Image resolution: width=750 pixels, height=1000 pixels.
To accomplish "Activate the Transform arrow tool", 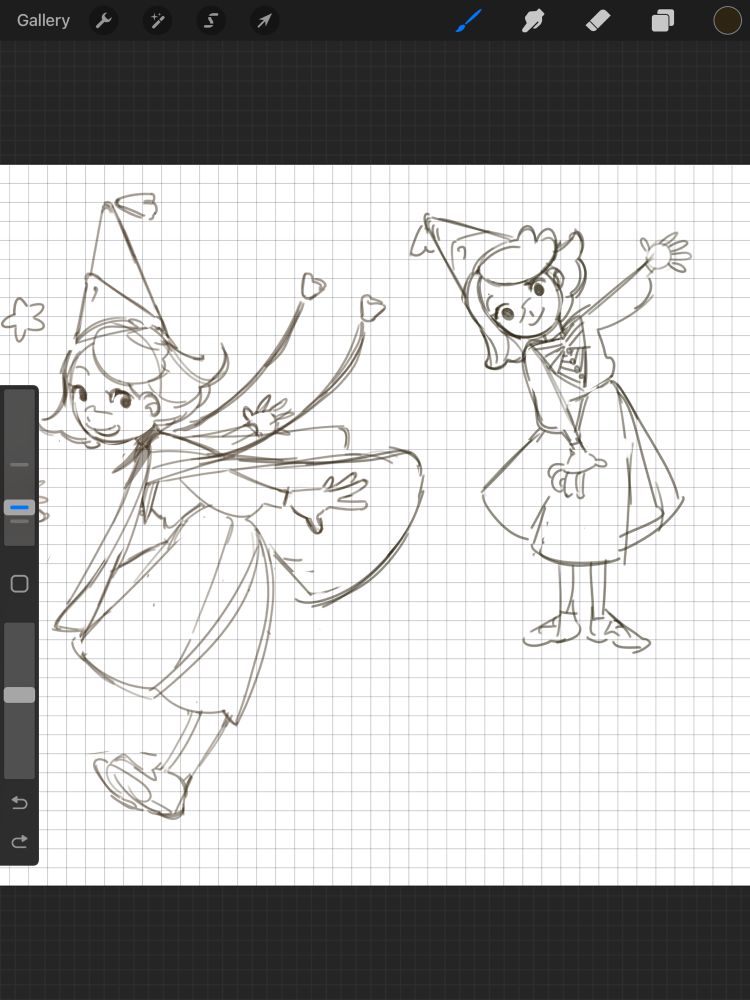I will pyautogui.click(x=264, y=21).
